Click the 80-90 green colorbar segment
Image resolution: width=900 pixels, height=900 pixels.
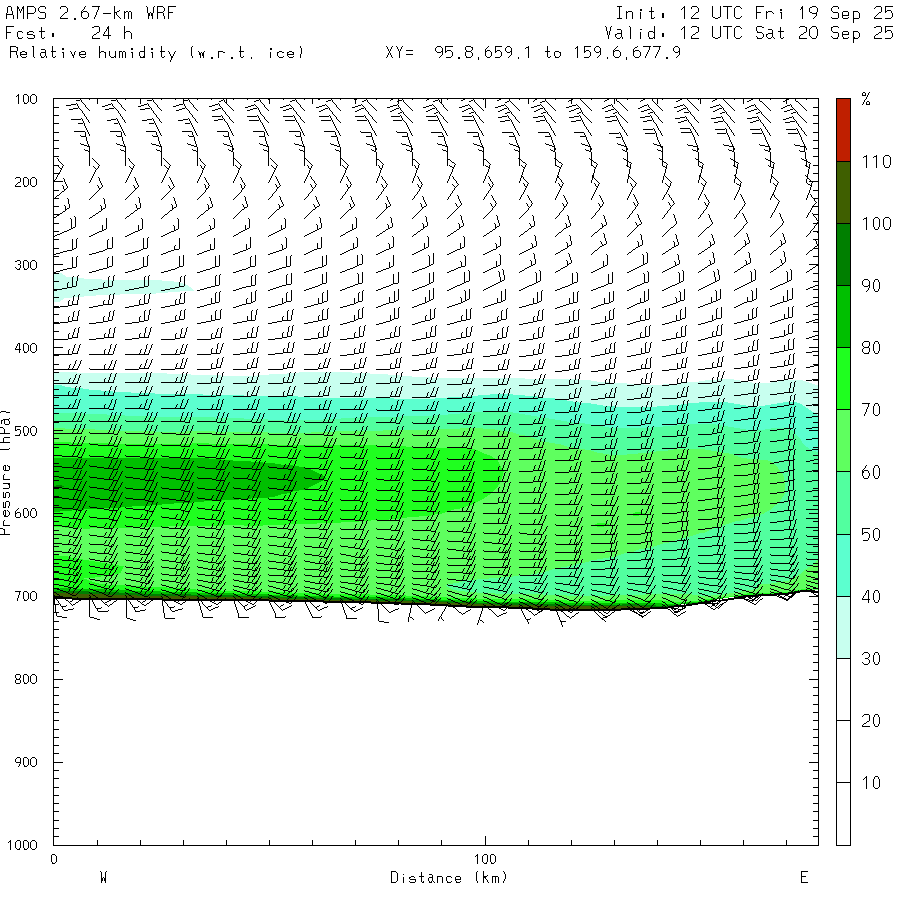pos(843,316)
